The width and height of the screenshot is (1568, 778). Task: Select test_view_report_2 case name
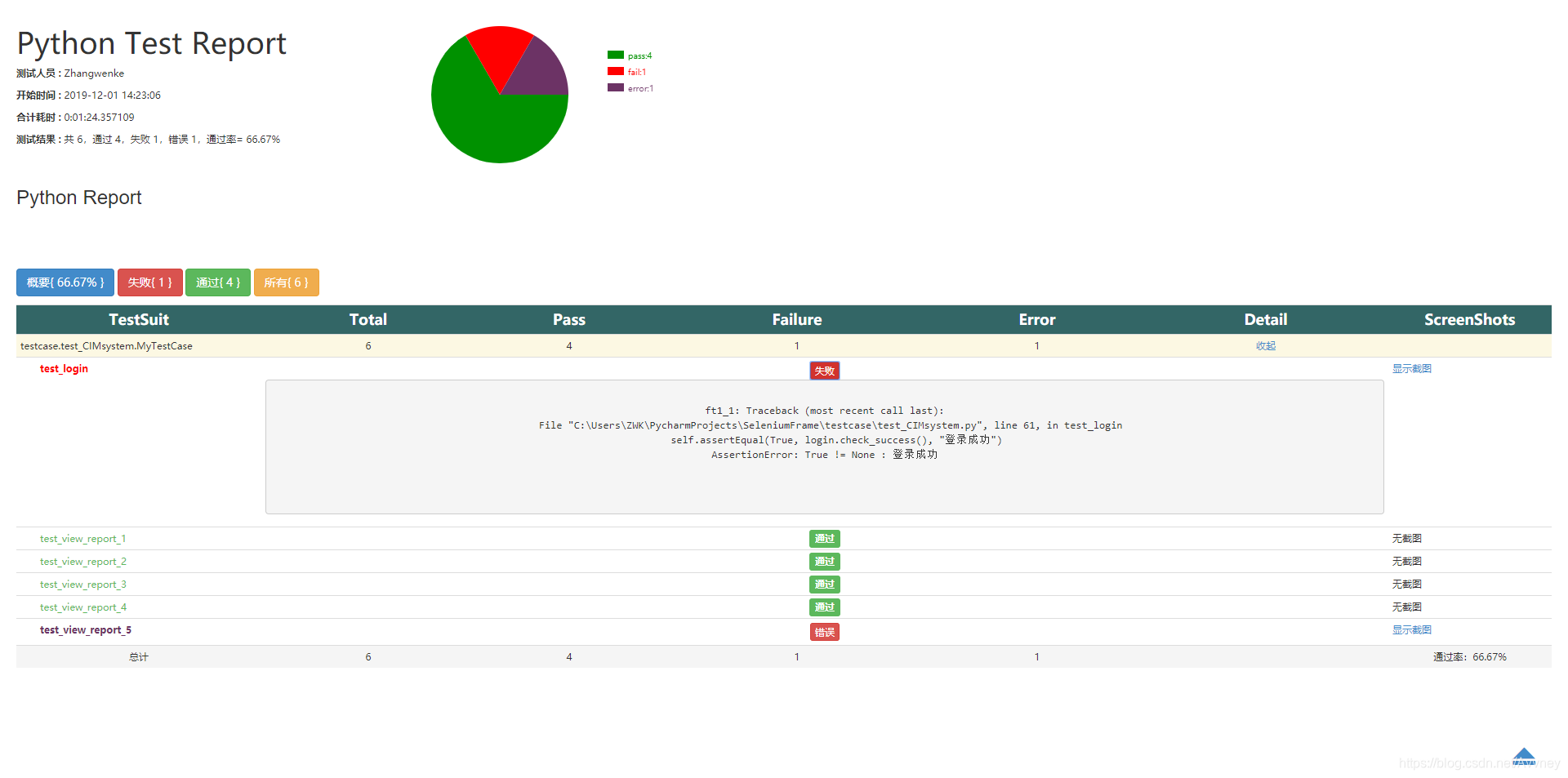click(83, 562)
